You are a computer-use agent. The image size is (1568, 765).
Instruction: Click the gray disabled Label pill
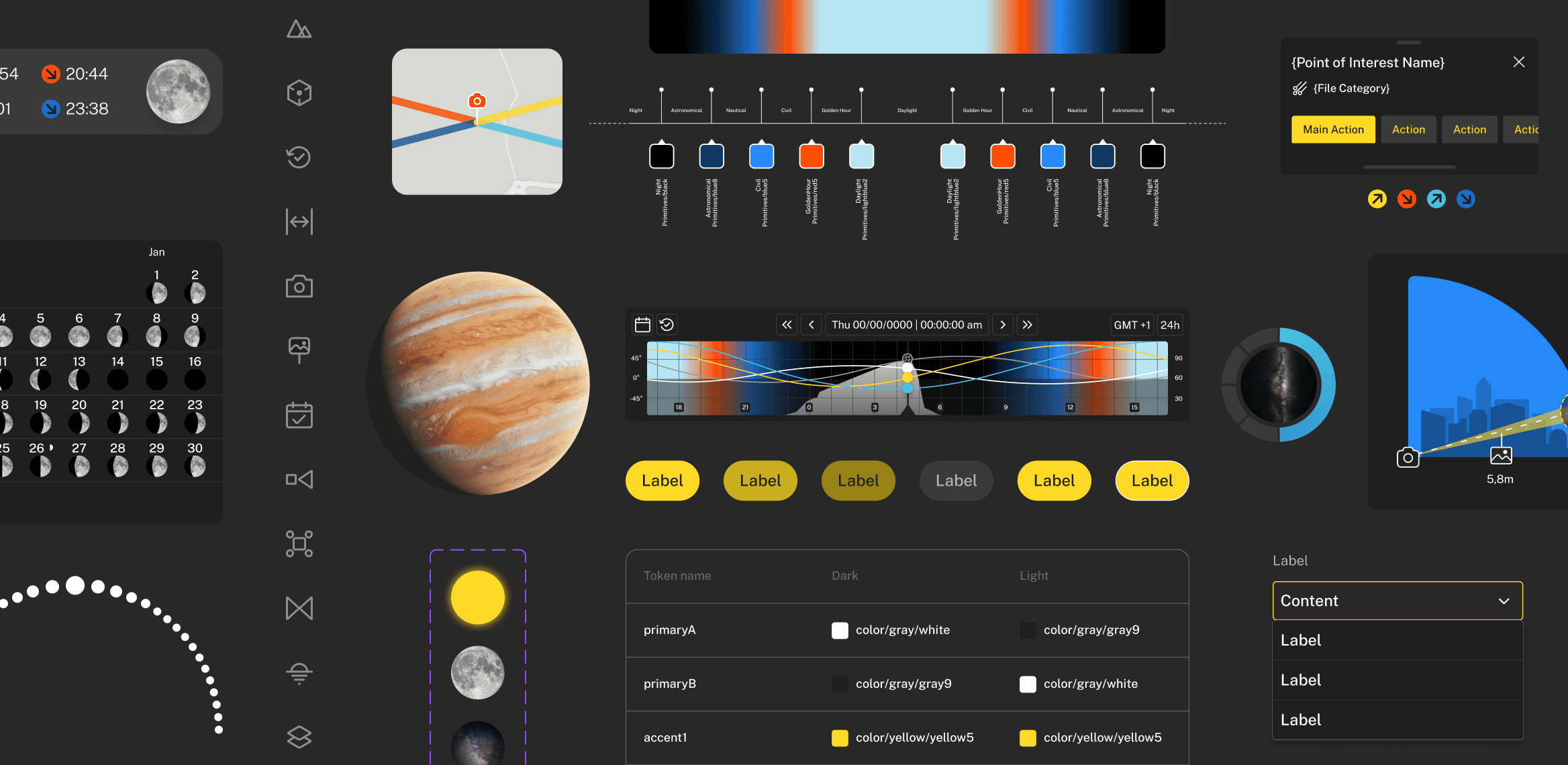coord(956,480)
